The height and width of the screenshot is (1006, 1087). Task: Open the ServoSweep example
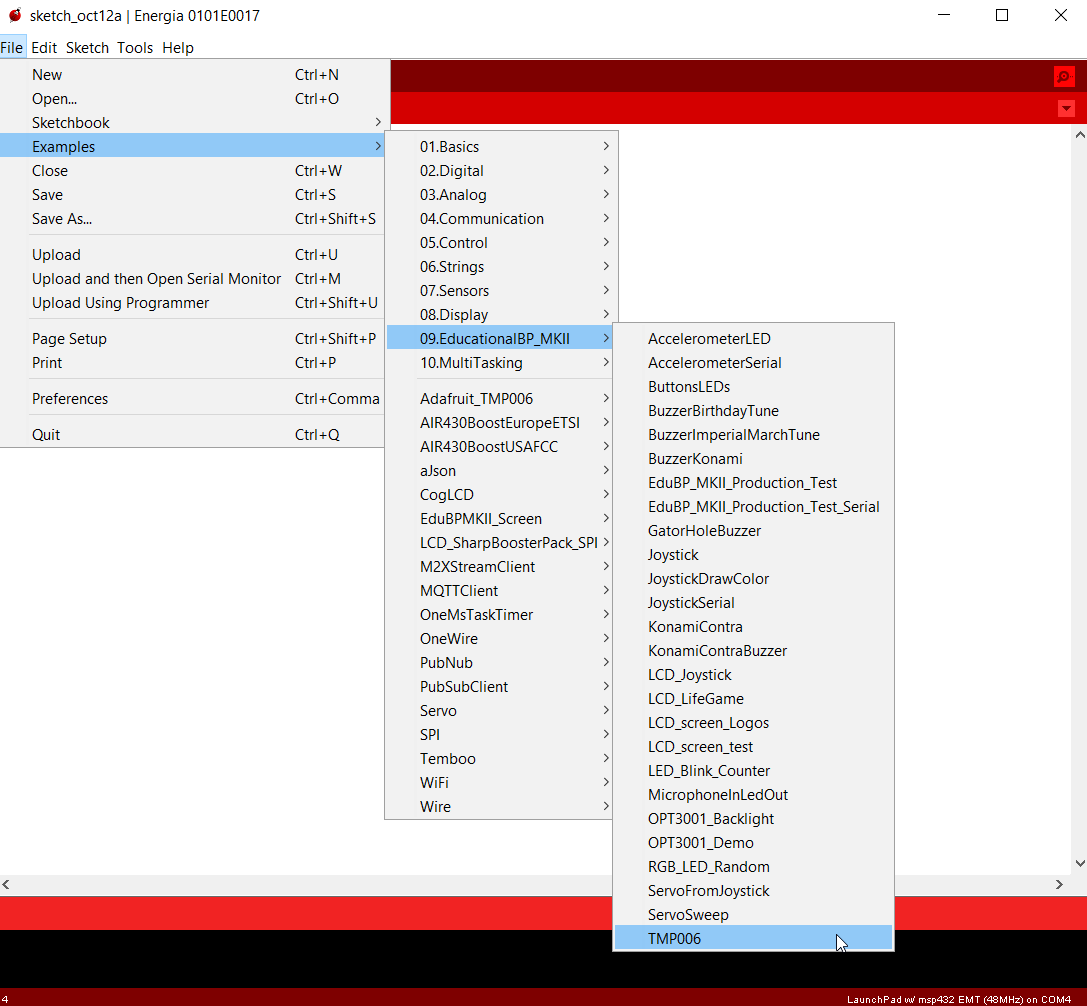pyautogui.click(x=754, y=914)
